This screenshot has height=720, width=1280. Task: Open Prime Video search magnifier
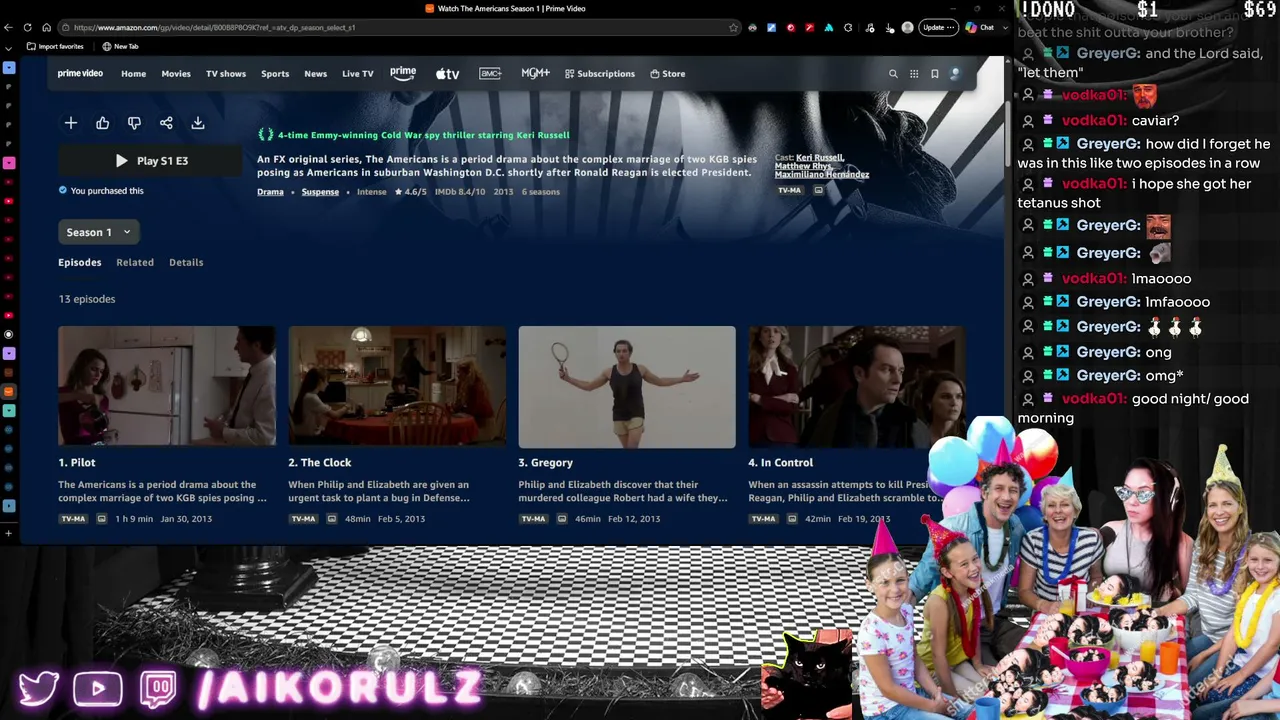[893, 73]
